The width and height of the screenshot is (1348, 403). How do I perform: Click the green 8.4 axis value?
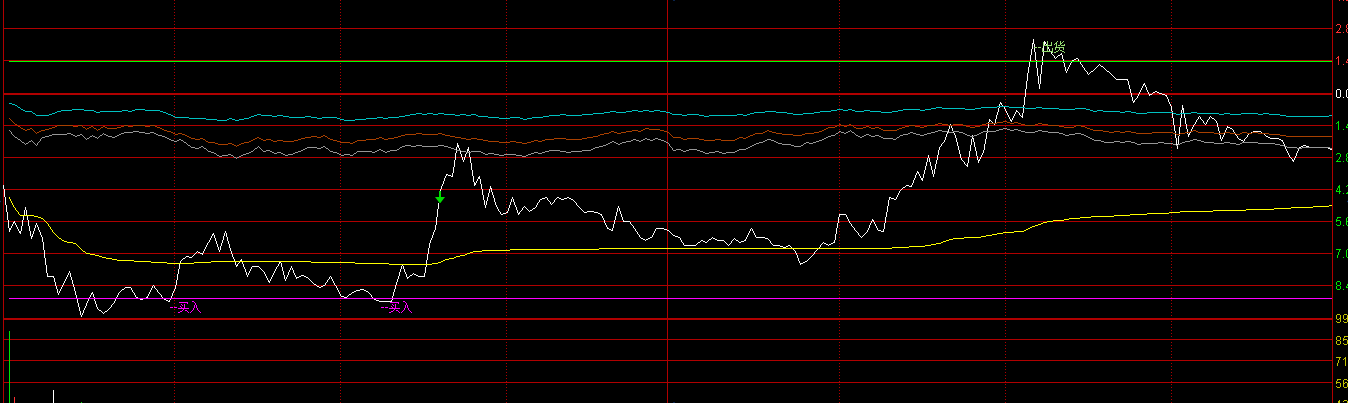[x=1341, y=286]
